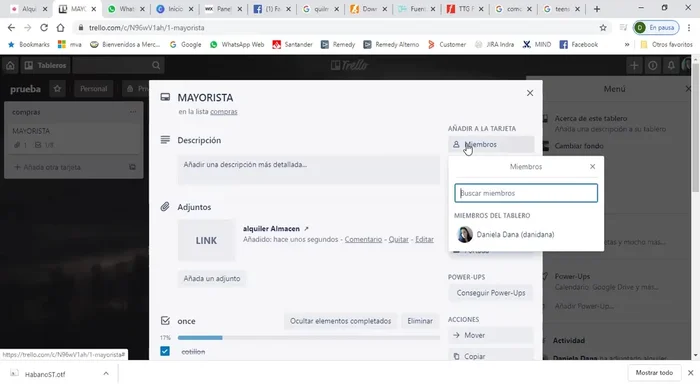Click the card template icon in compras list

tap(132, 167)
